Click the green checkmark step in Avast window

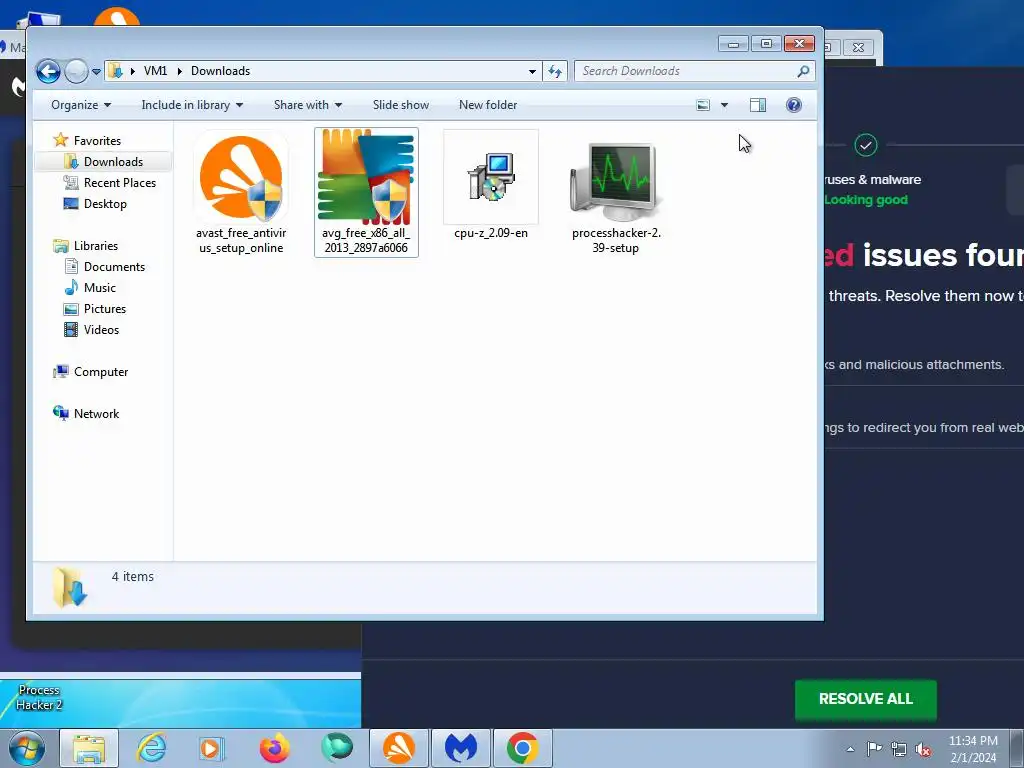tap(865, 145)
